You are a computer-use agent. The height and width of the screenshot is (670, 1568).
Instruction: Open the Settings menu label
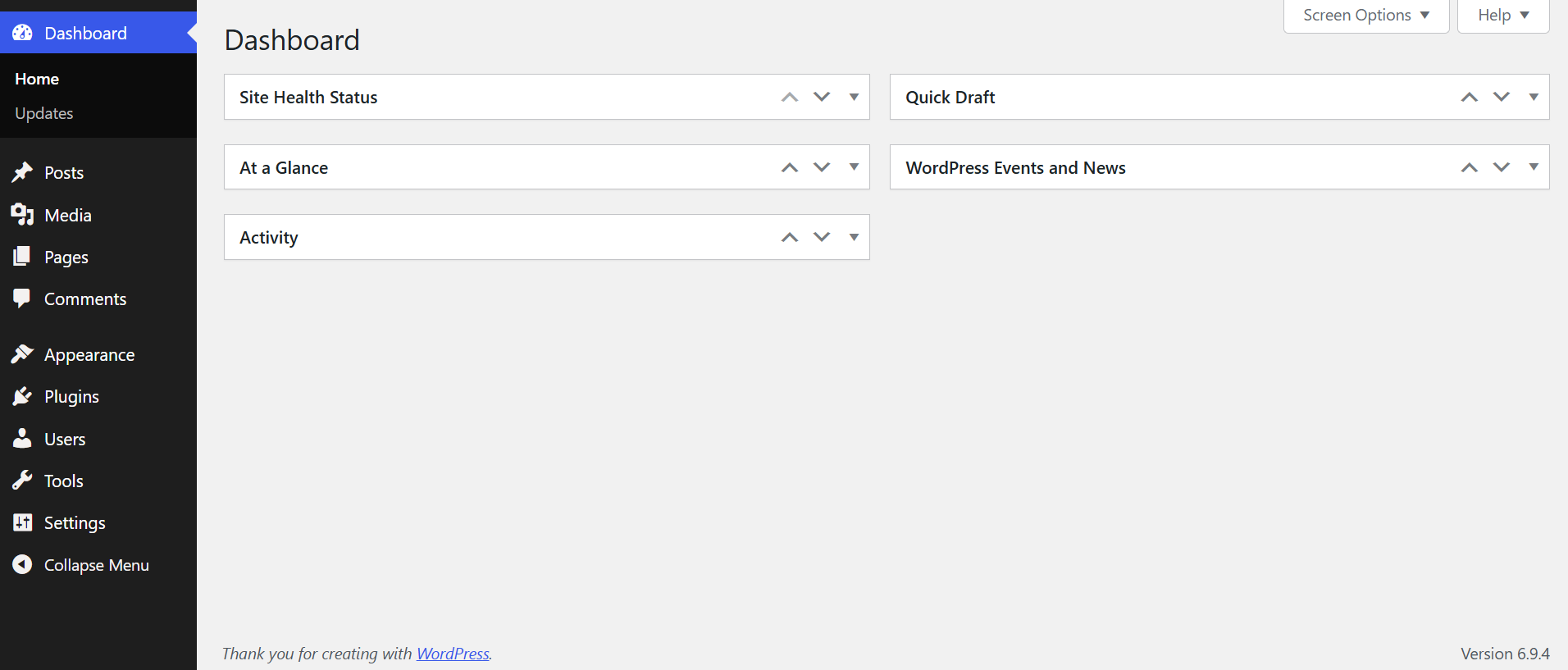[x=75, y=522]
